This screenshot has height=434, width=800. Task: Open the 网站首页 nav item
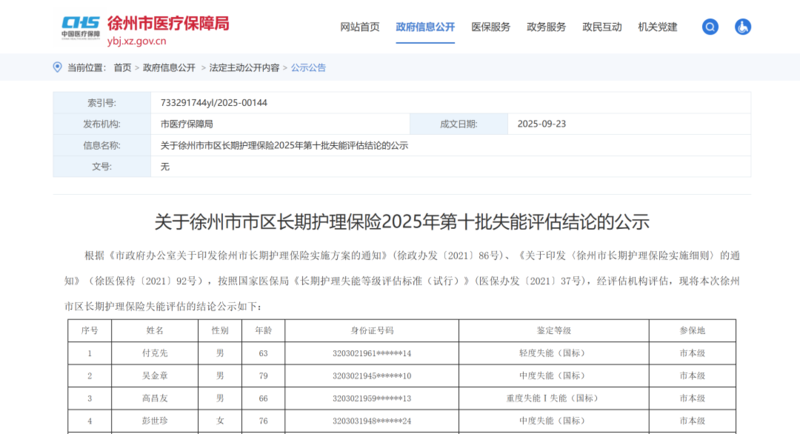pos(360,27)
